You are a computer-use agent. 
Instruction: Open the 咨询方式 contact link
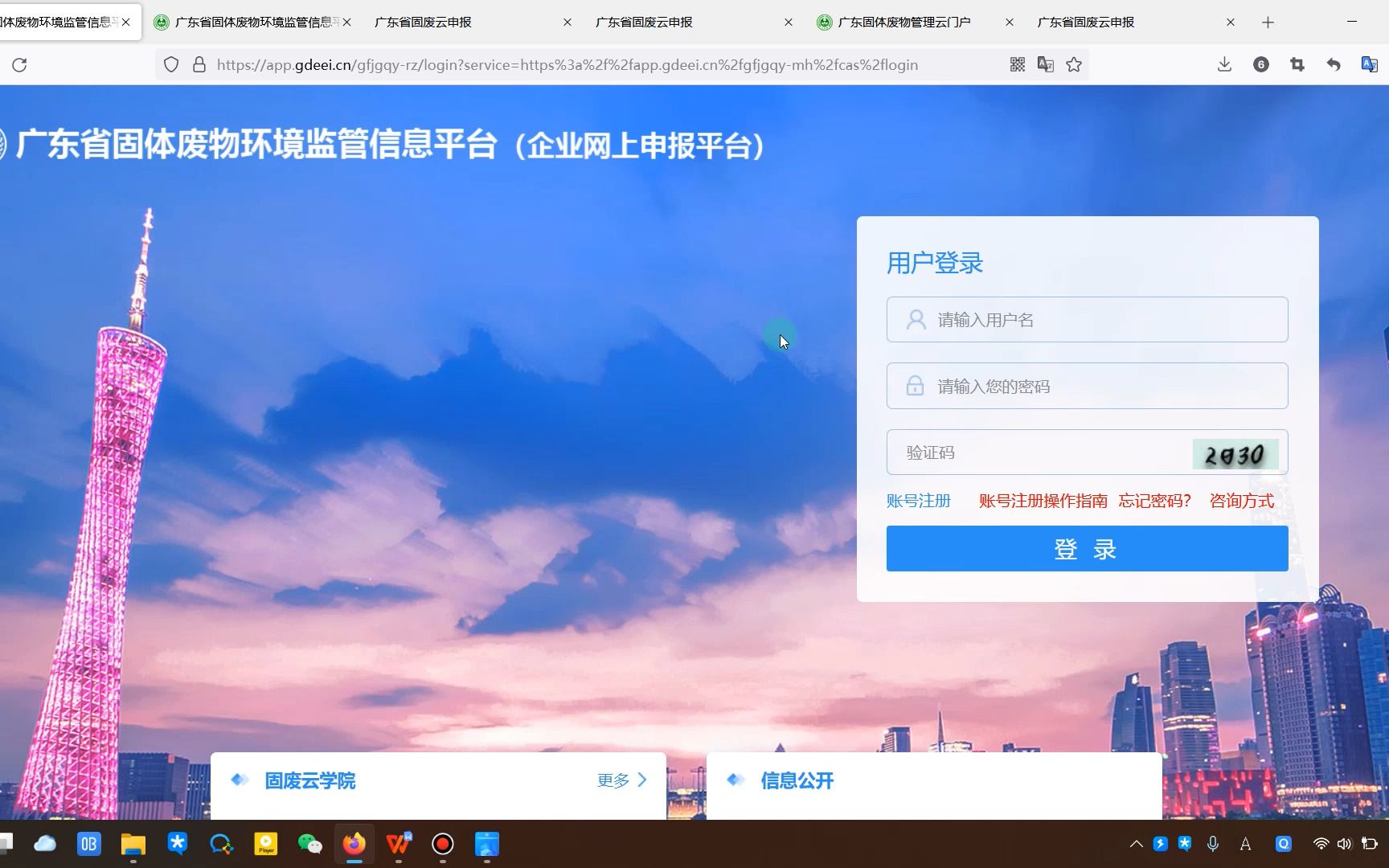pyautogui.click(x=1242, y=501)
